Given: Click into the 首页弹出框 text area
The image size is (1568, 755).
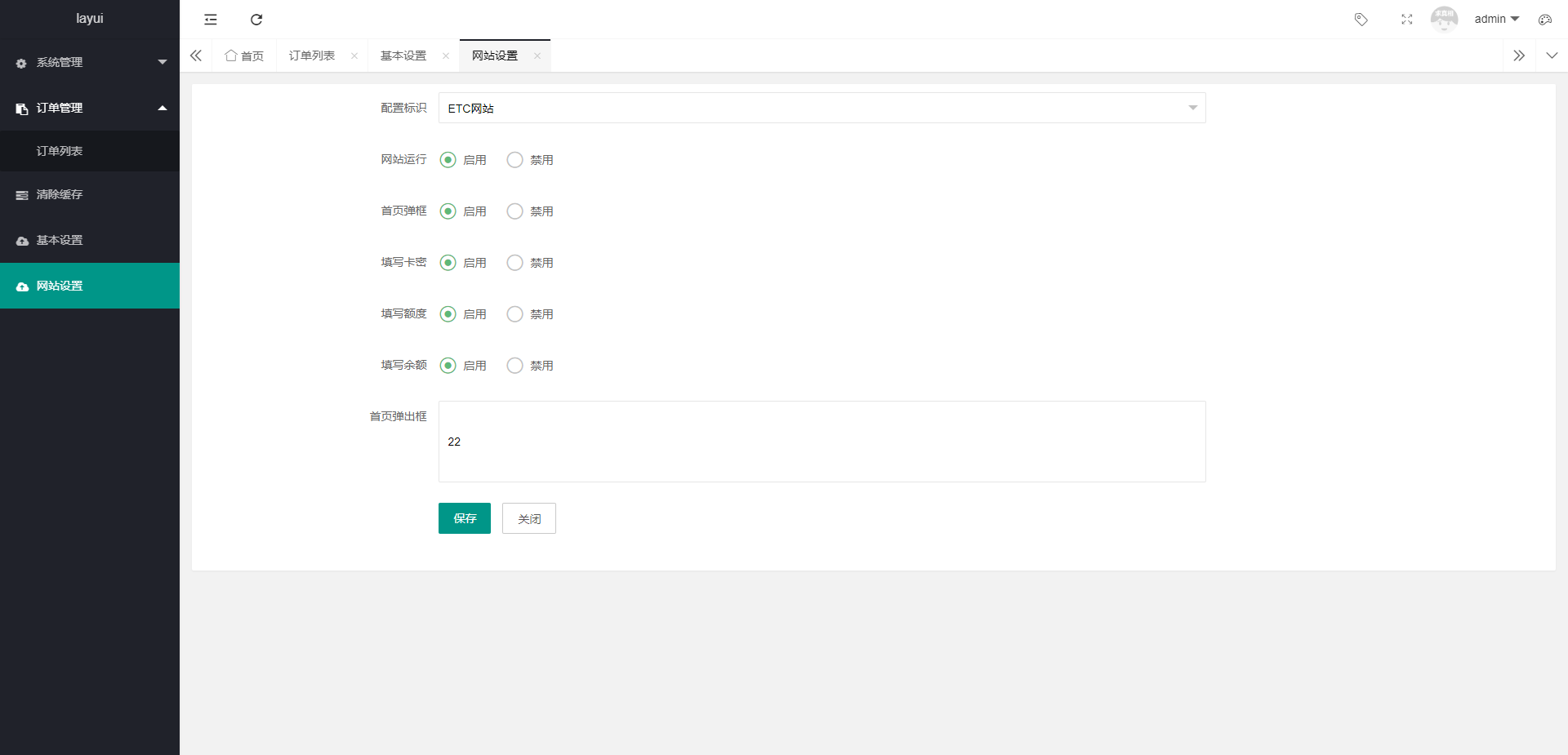Looking at the screenshot, I should click(x=822, y=442).
